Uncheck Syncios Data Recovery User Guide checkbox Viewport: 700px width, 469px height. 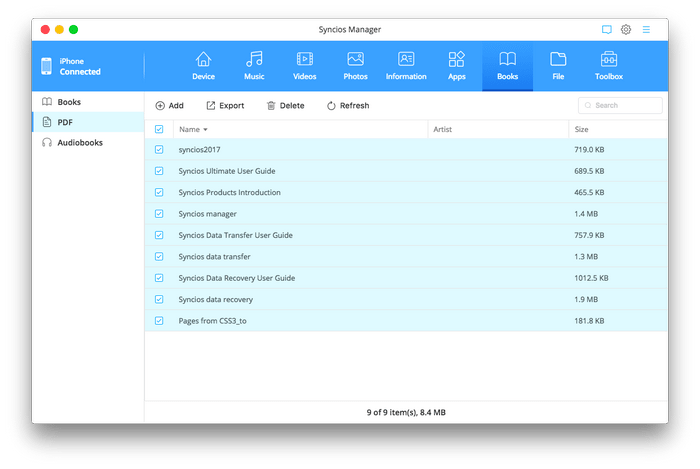point(159,278)
